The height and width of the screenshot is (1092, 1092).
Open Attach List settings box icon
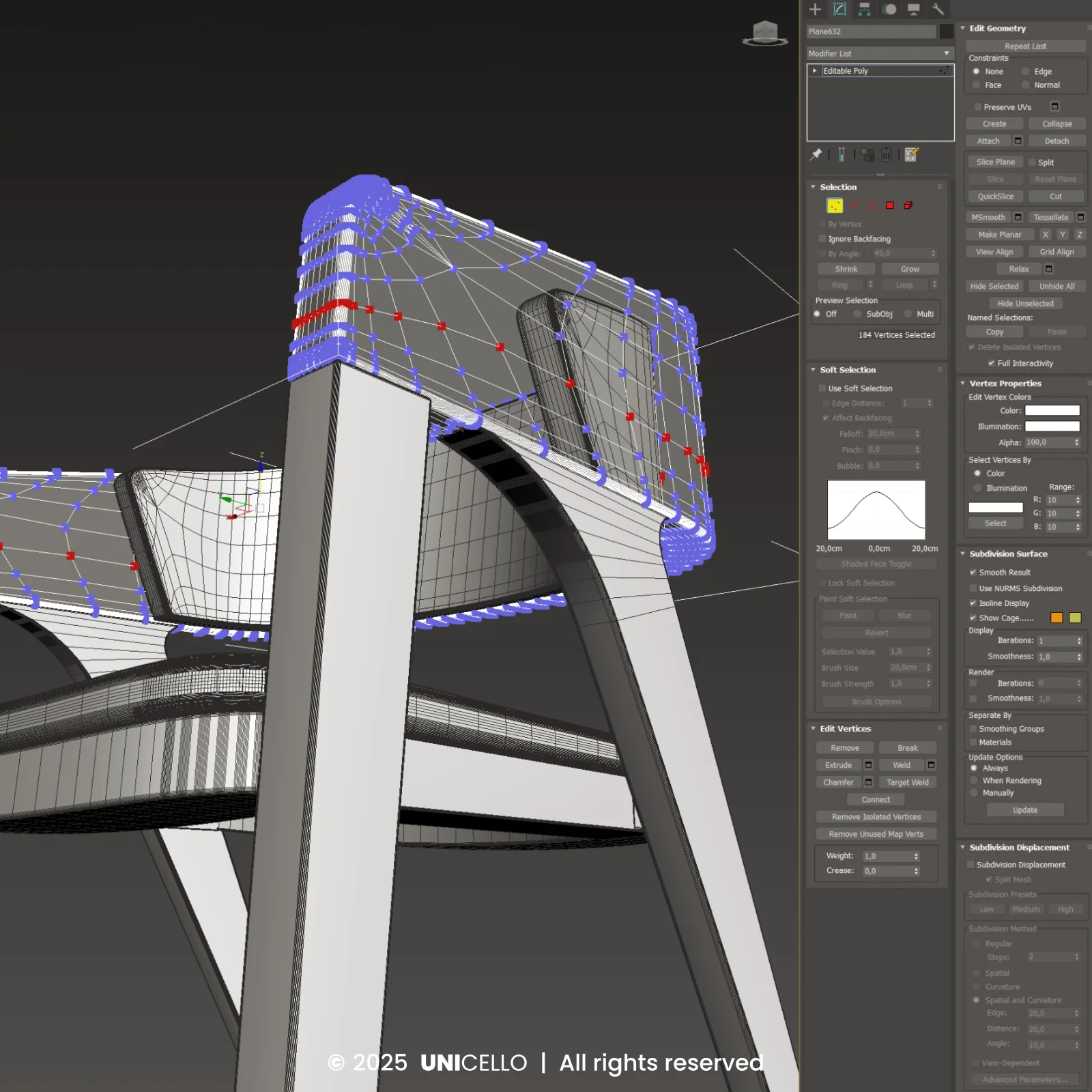pos(1018,141)
